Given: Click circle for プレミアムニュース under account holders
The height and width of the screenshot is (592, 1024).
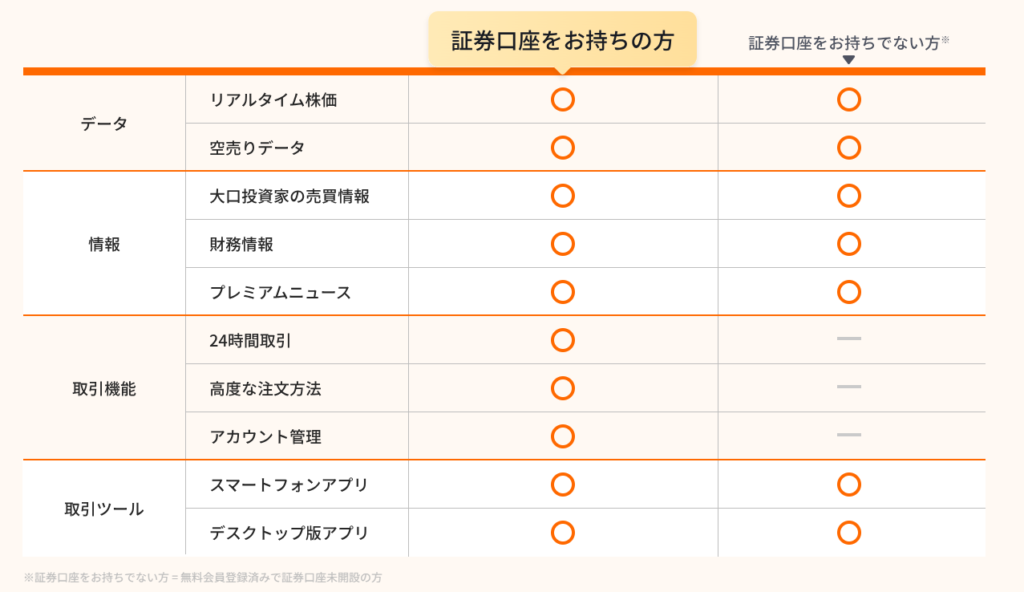Looking at the screenshot, I should click(x=563, y=292).
